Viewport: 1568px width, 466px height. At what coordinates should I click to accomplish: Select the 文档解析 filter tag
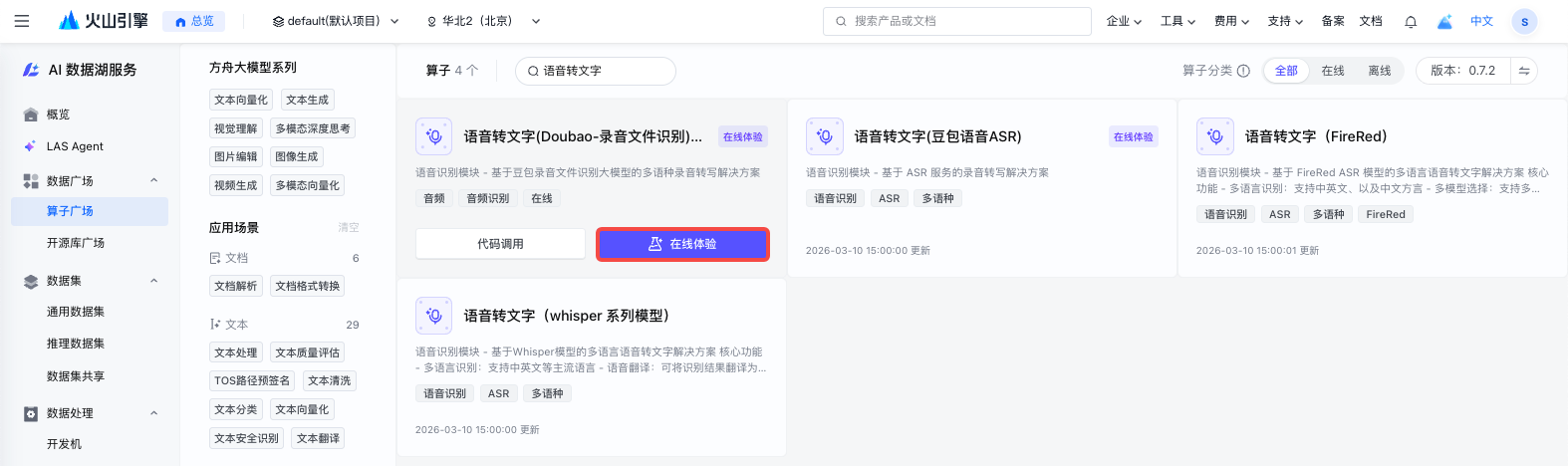tap(236, 286)
